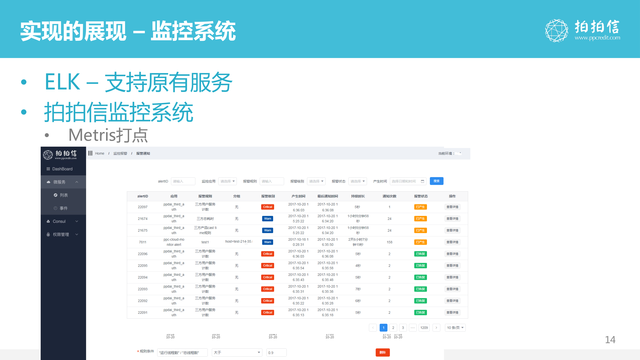Click the alertID input field
This screenshot has width=640, height=360.
pos(183,181)
